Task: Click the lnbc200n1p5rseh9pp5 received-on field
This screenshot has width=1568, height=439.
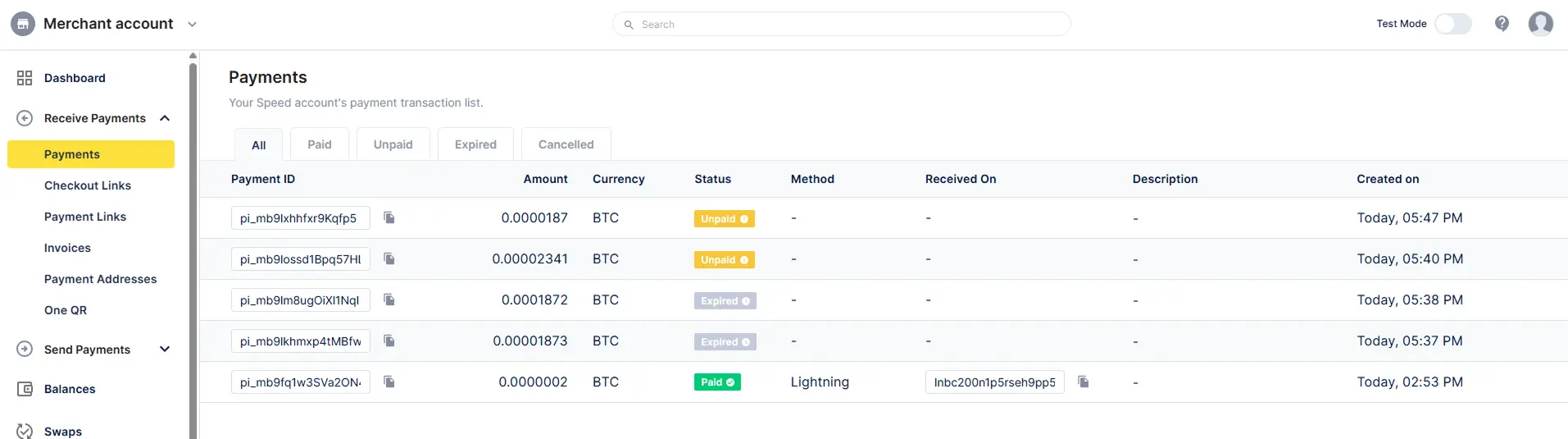Action: tap(995, 382)
